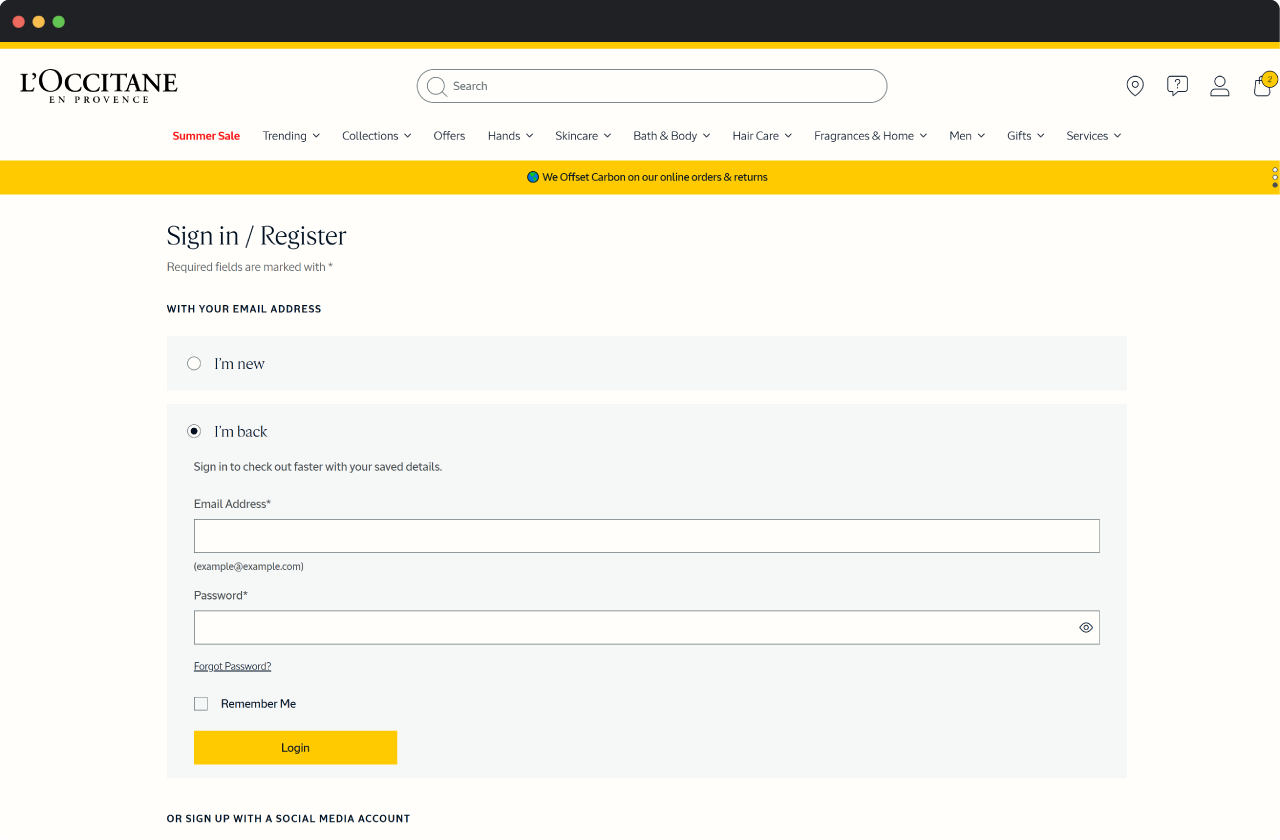The image size is (1280, 840).
Task: Click the L'Occitane en Provence logo
Action: 98,86
